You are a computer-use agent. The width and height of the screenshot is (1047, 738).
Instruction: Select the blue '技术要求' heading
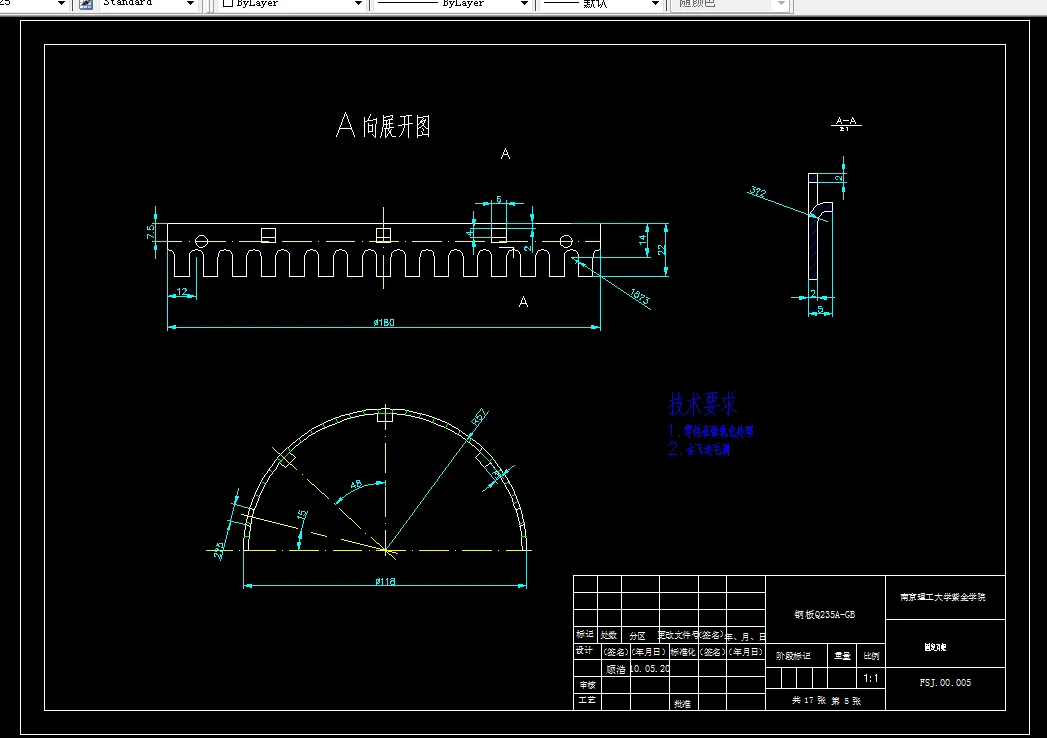702,404
